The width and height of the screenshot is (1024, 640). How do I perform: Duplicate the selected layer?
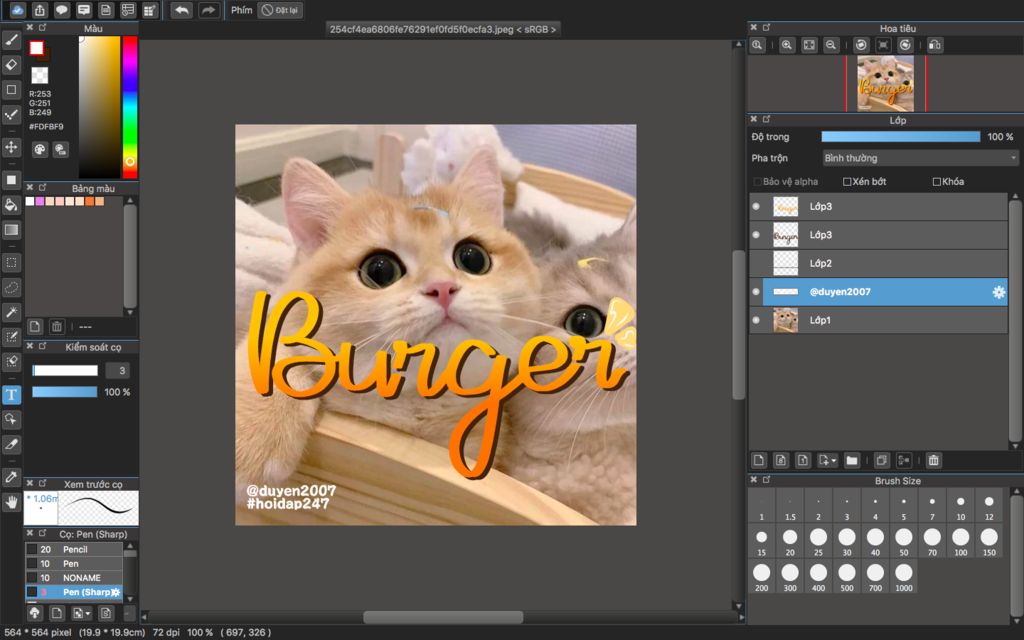[882, 460]
